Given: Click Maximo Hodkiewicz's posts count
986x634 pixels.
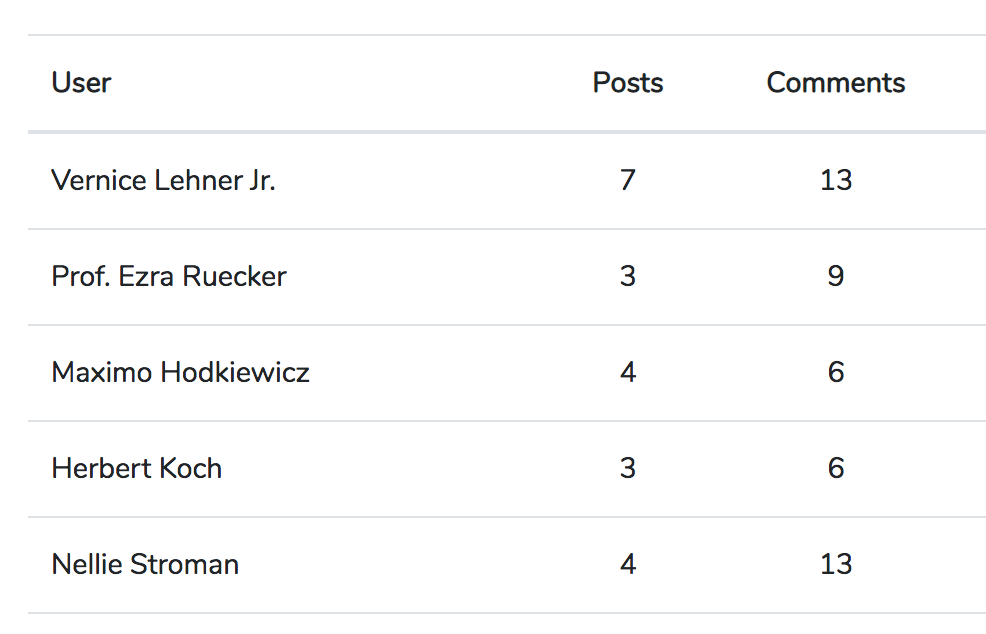Looking at the screenshot, I should pyautogui.click(x=627, y=372).
